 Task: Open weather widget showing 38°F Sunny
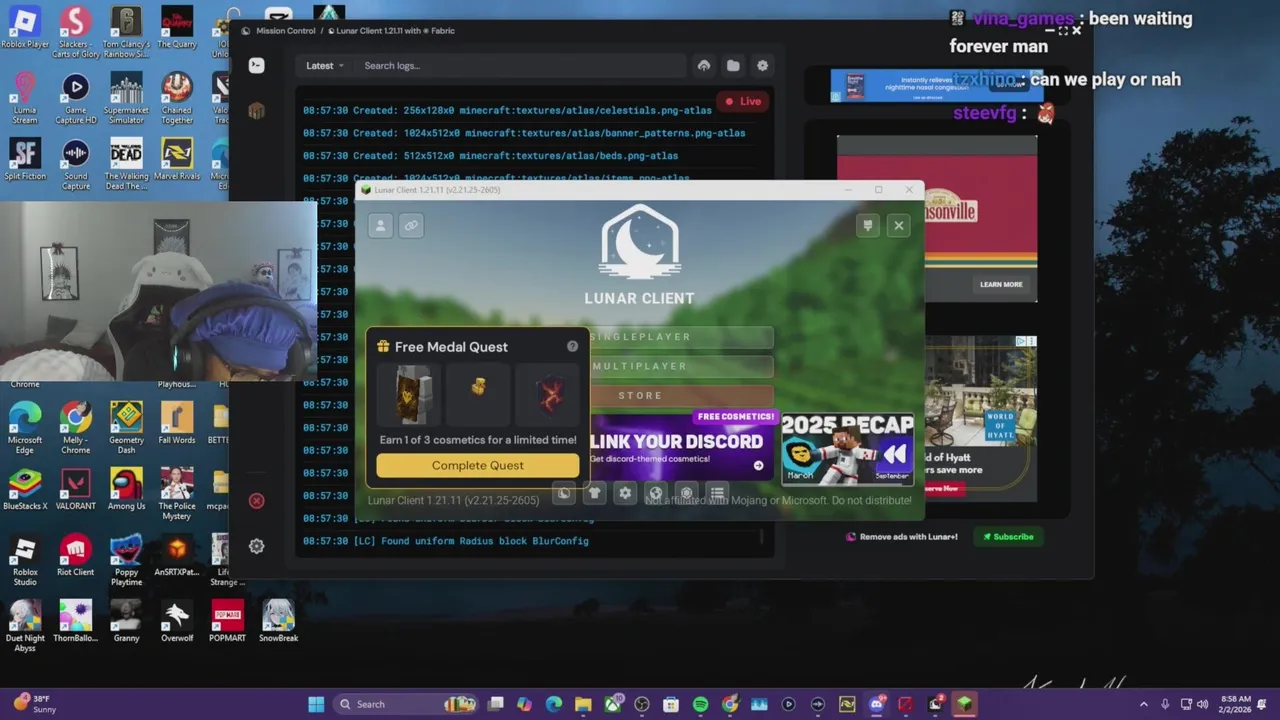(x=36, y=704)
